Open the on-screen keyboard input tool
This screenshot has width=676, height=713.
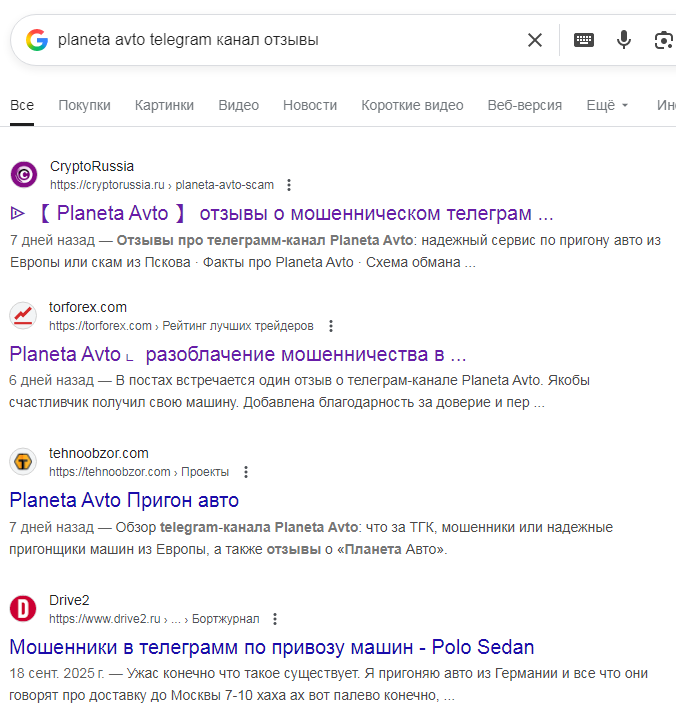coord(584,40)
